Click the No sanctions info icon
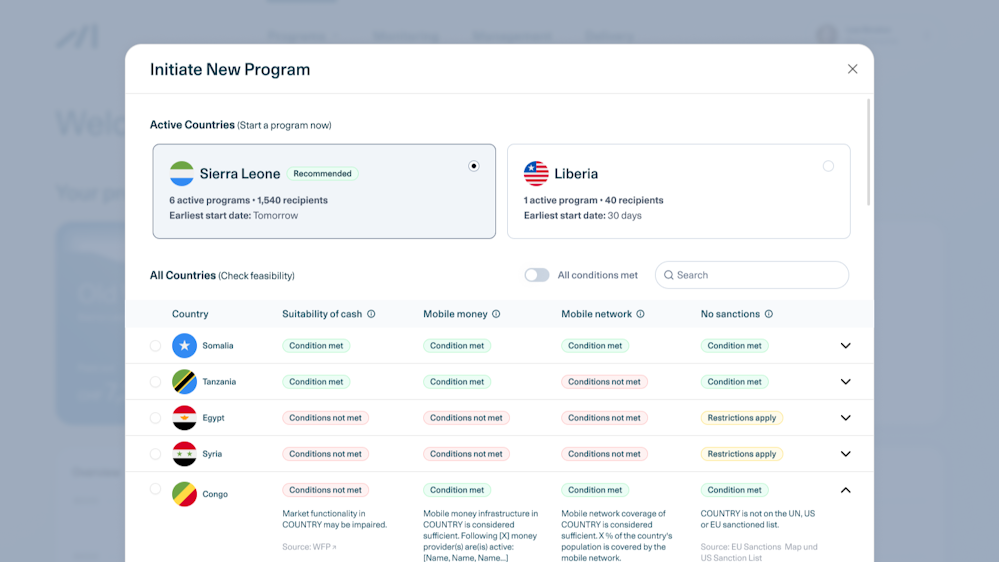Viewport: 999px width, 562px height. [x=768, y=314]
